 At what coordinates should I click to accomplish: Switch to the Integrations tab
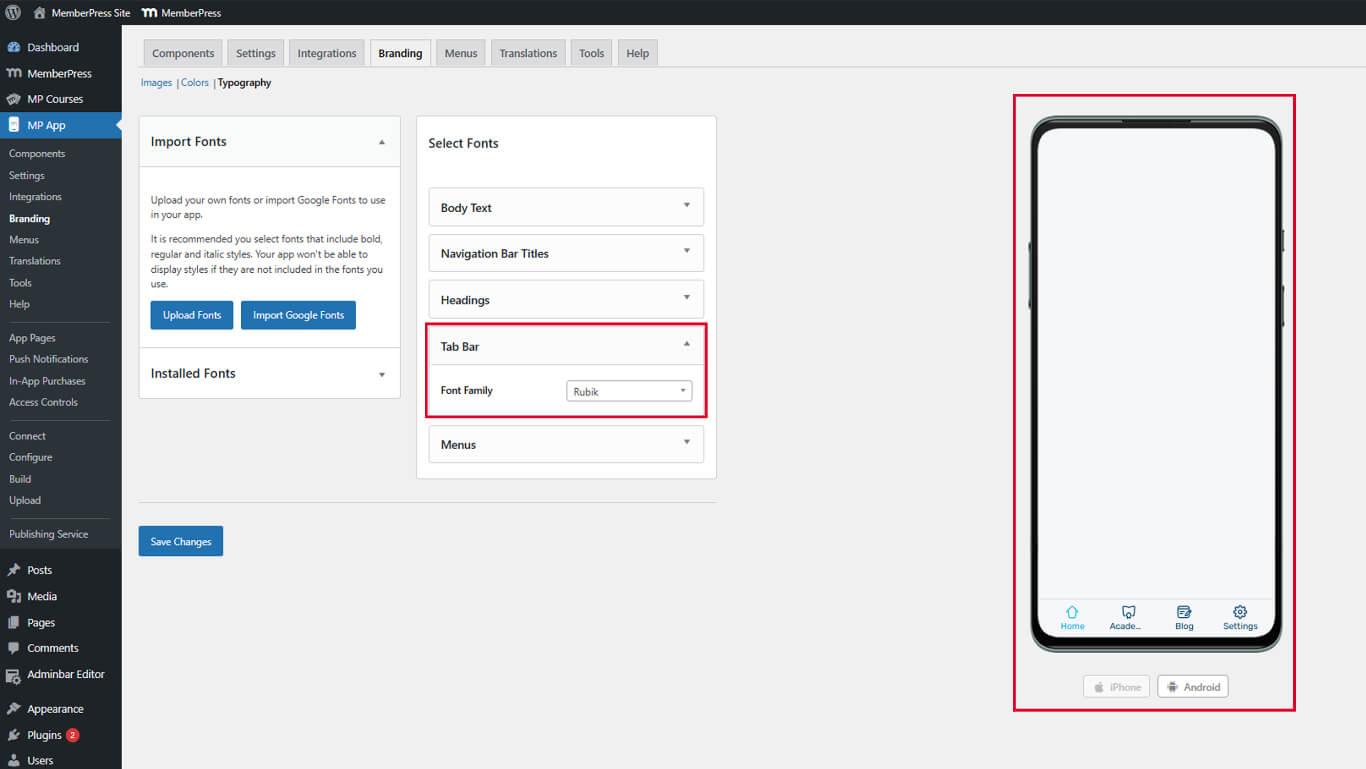326,53
